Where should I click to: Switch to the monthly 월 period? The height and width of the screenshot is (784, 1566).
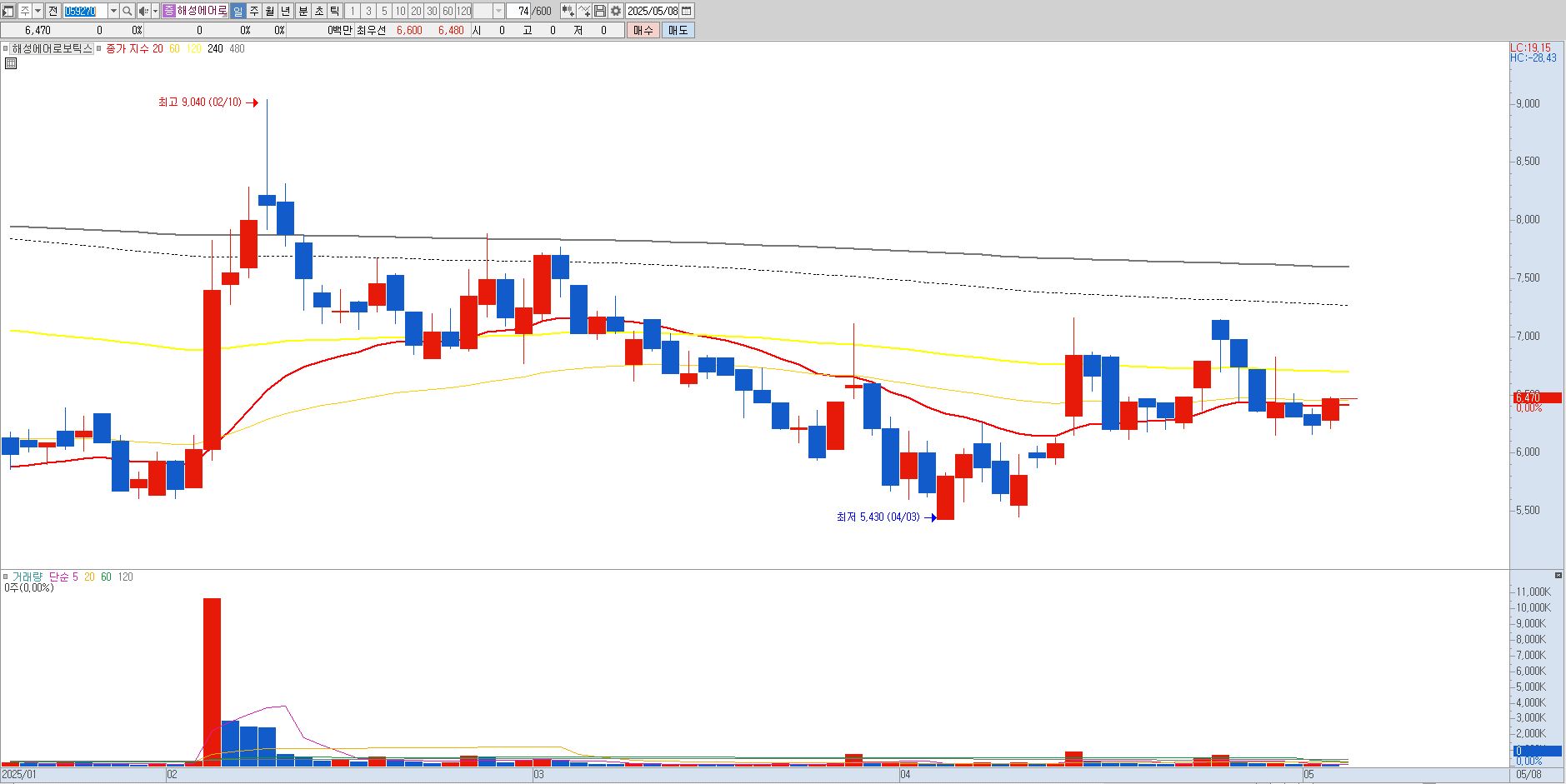(270, 11)
